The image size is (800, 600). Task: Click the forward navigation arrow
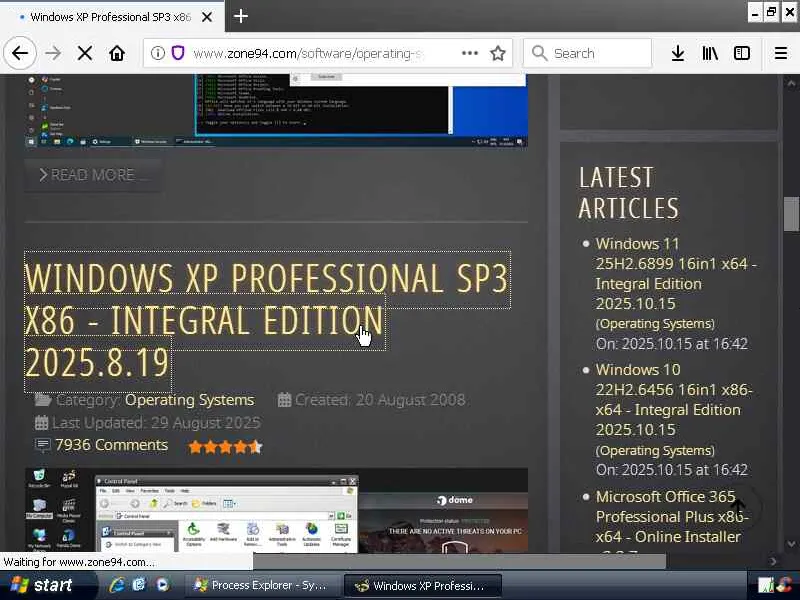[53, 53]
